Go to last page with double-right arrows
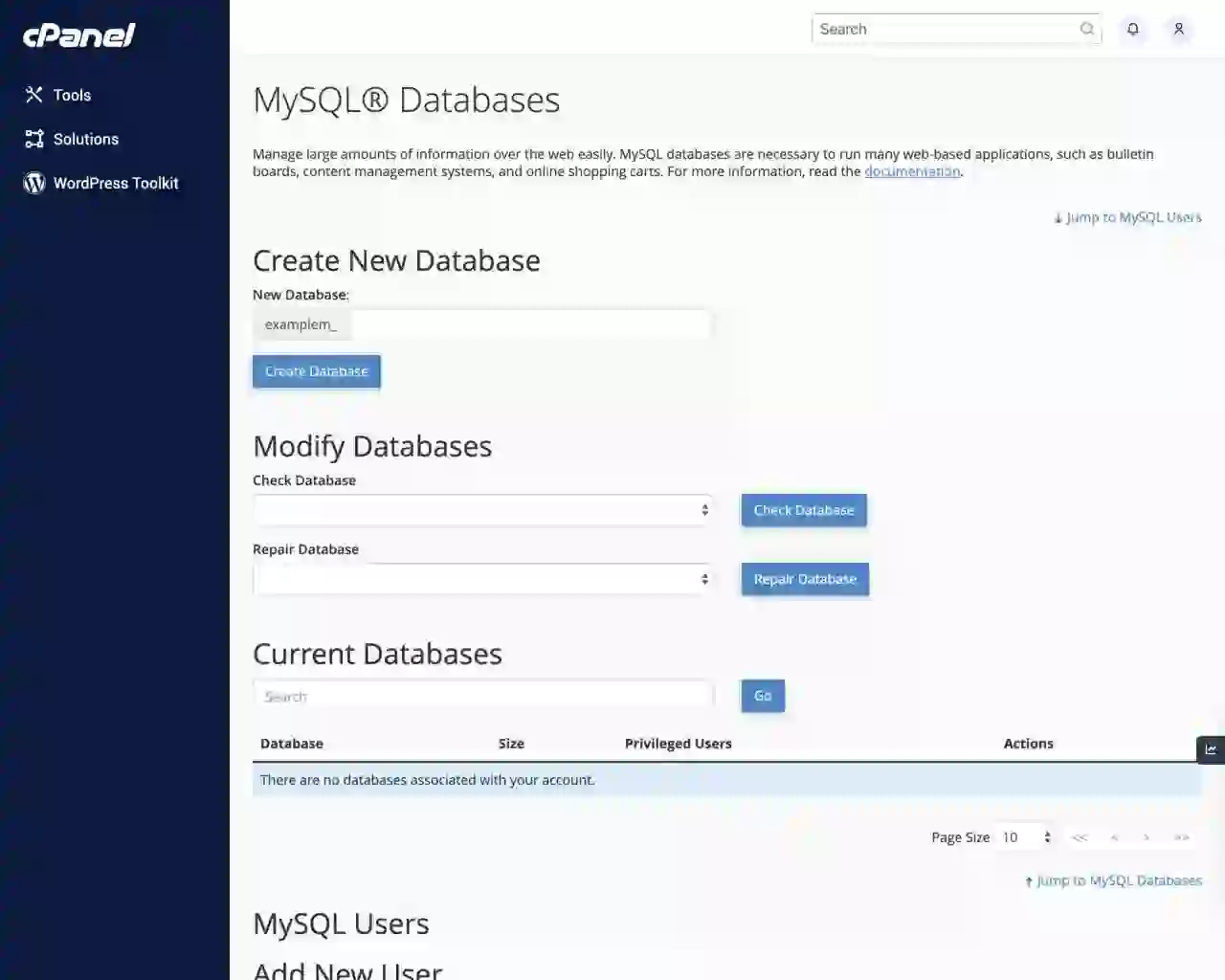The width and height of the screenshot is (1225, 980). 1182,837
